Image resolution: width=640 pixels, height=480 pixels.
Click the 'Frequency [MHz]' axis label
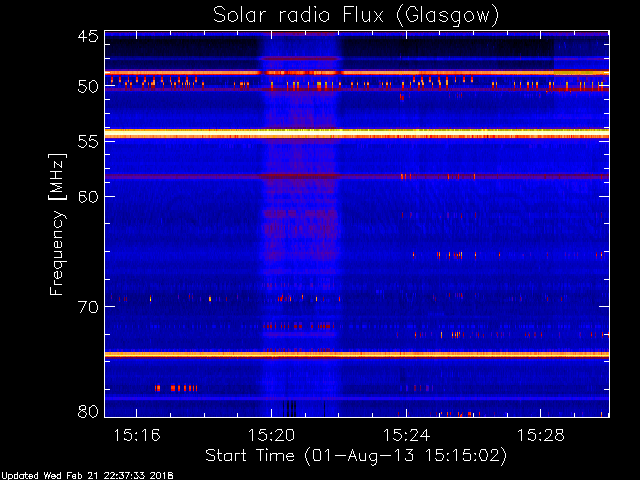coord(57,224)
